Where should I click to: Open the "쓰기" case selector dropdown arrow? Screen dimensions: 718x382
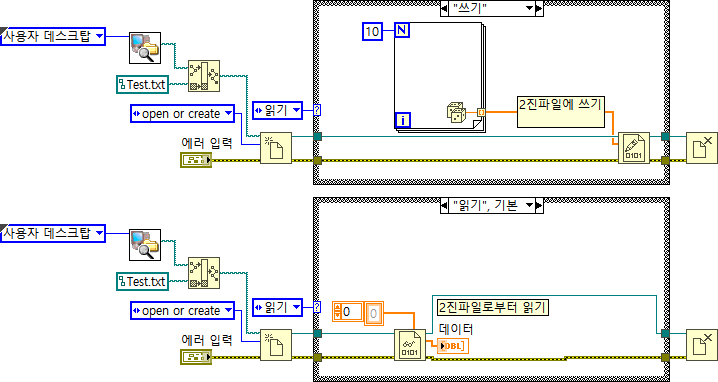click(529, 8)
